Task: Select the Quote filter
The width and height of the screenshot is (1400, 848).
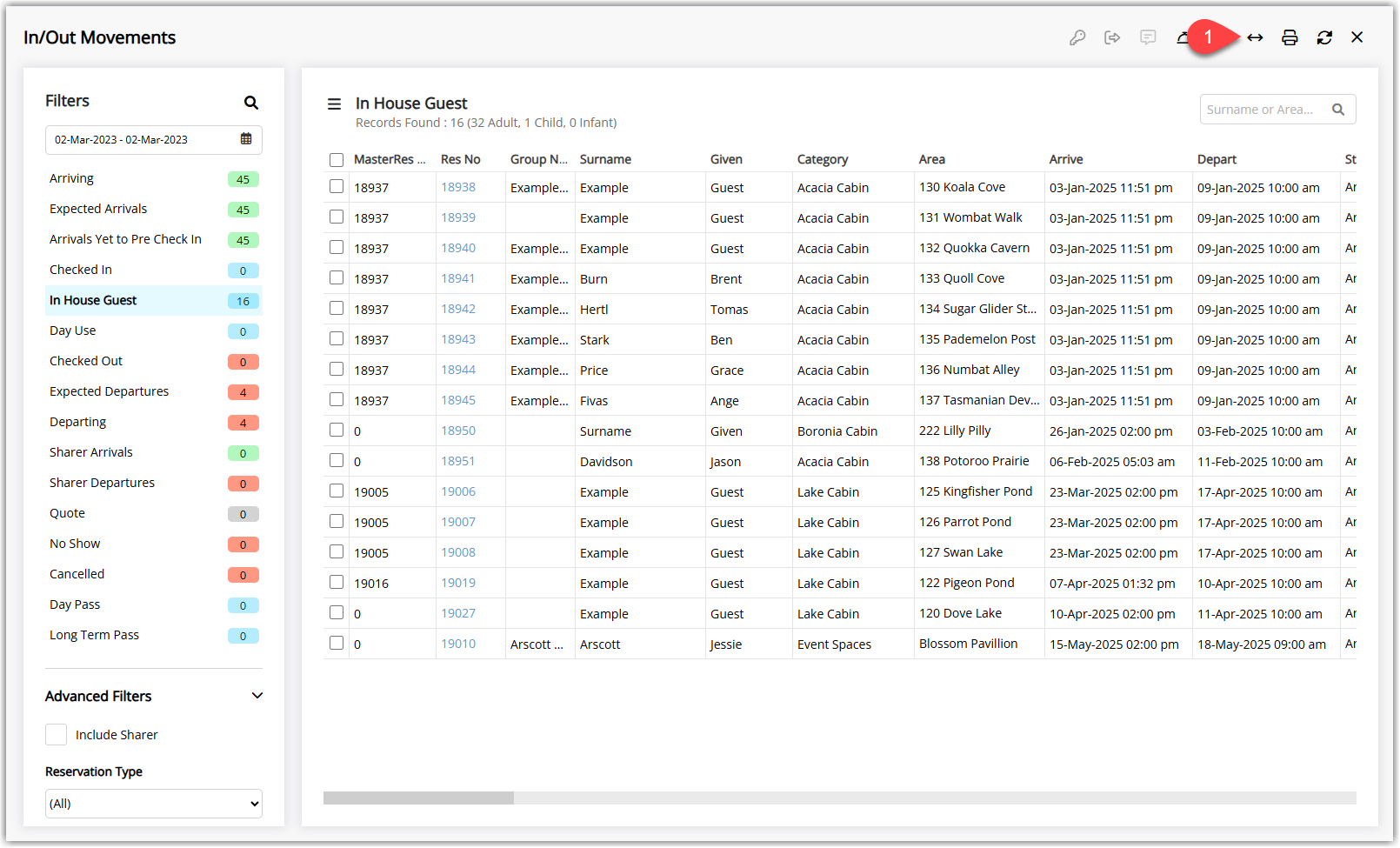Action: coord(154,513)
